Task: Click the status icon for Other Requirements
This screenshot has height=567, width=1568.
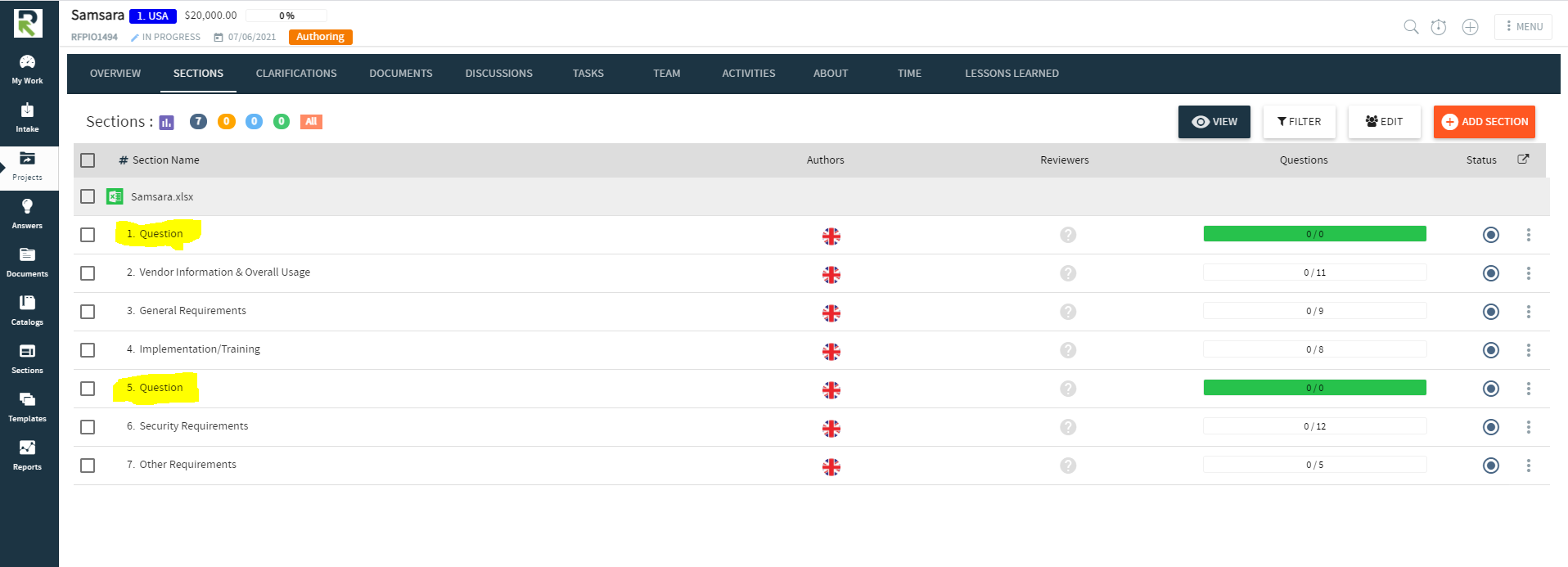Action: (x=1491, y=466)
